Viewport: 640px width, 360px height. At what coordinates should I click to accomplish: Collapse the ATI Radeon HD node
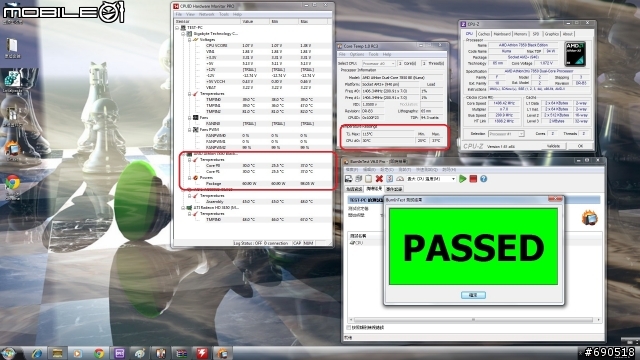[x=183, y=207]
